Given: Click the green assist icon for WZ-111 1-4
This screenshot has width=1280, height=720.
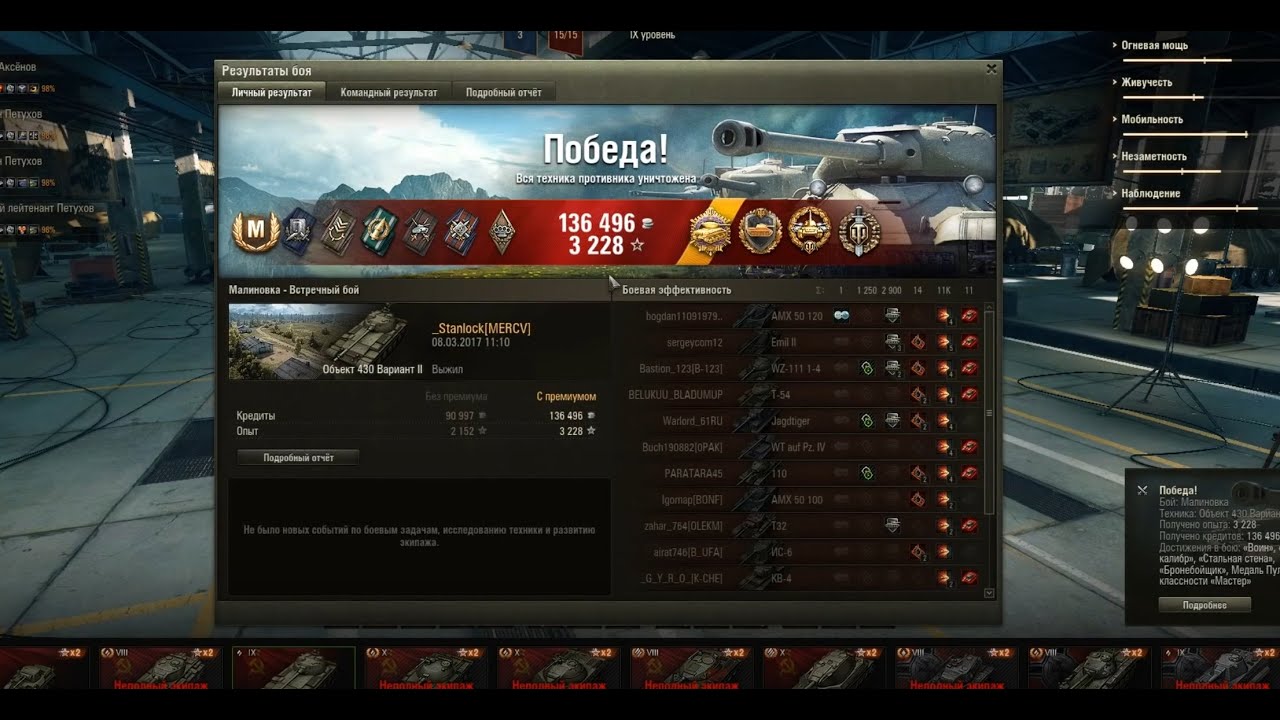Looking at the screenshot, I should tap(867, 368).
